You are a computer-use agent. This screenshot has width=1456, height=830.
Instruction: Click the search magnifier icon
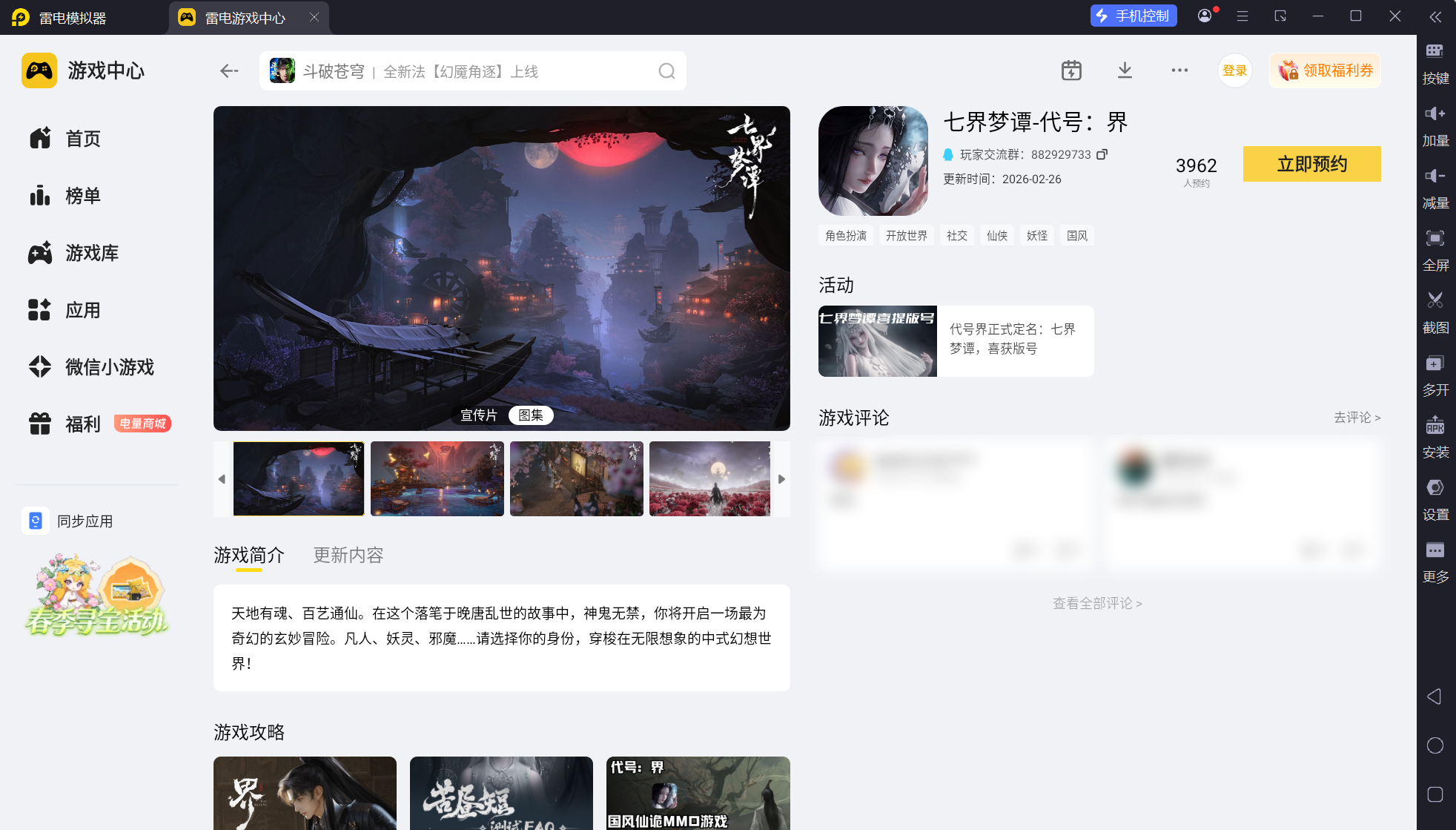tap(666, 71)
